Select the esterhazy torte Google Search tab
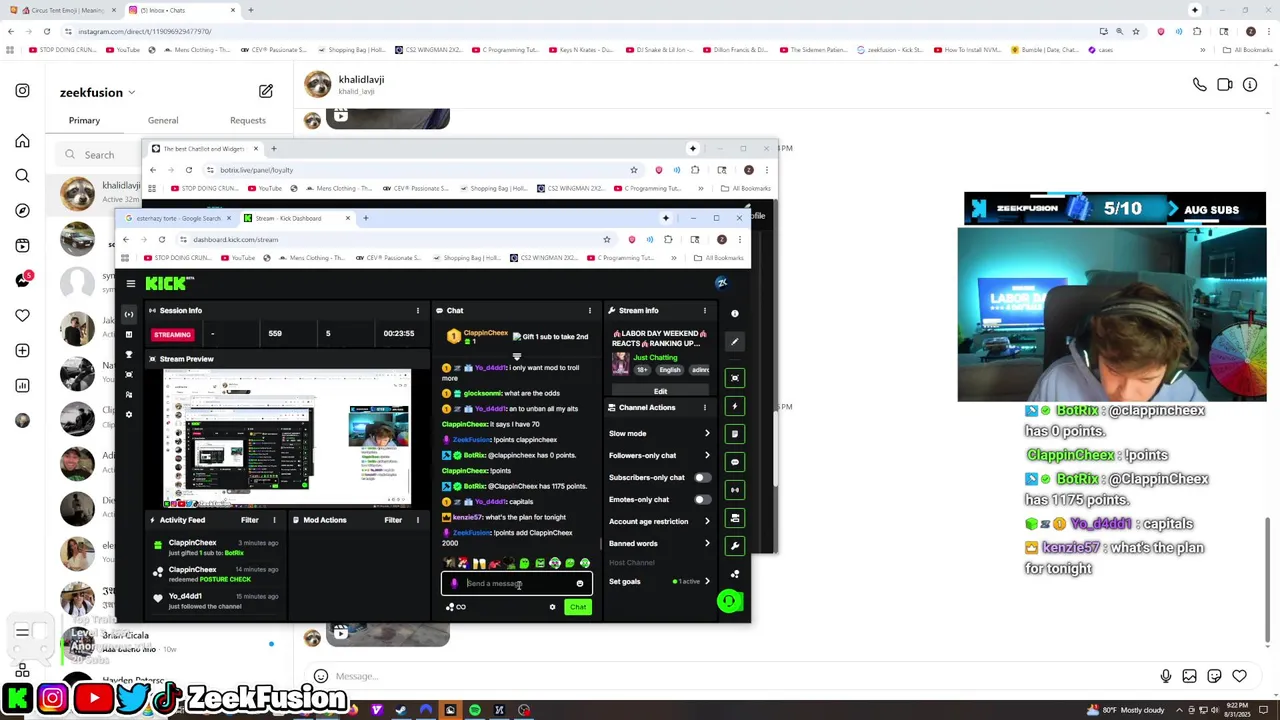1280x720 pixels. [x=178, y=218]
